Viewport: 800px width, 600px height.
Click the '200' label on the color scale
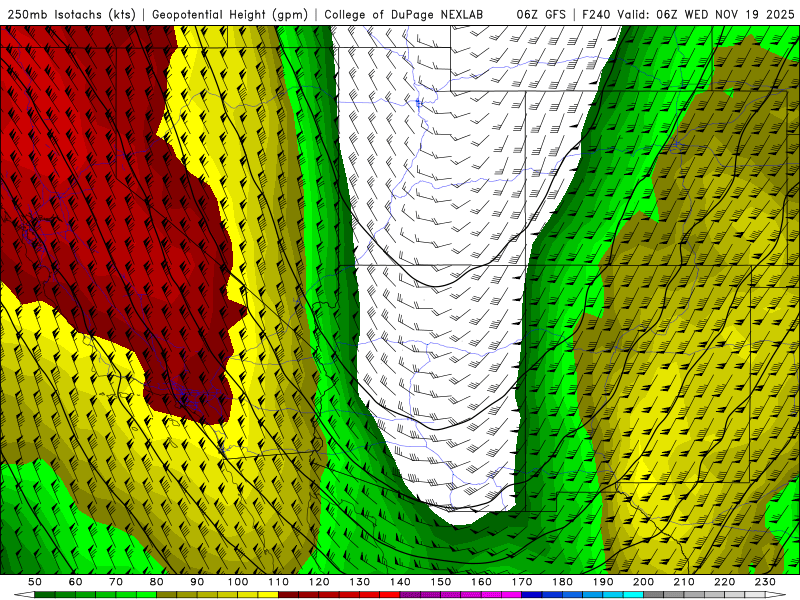[x=643, y=582]
